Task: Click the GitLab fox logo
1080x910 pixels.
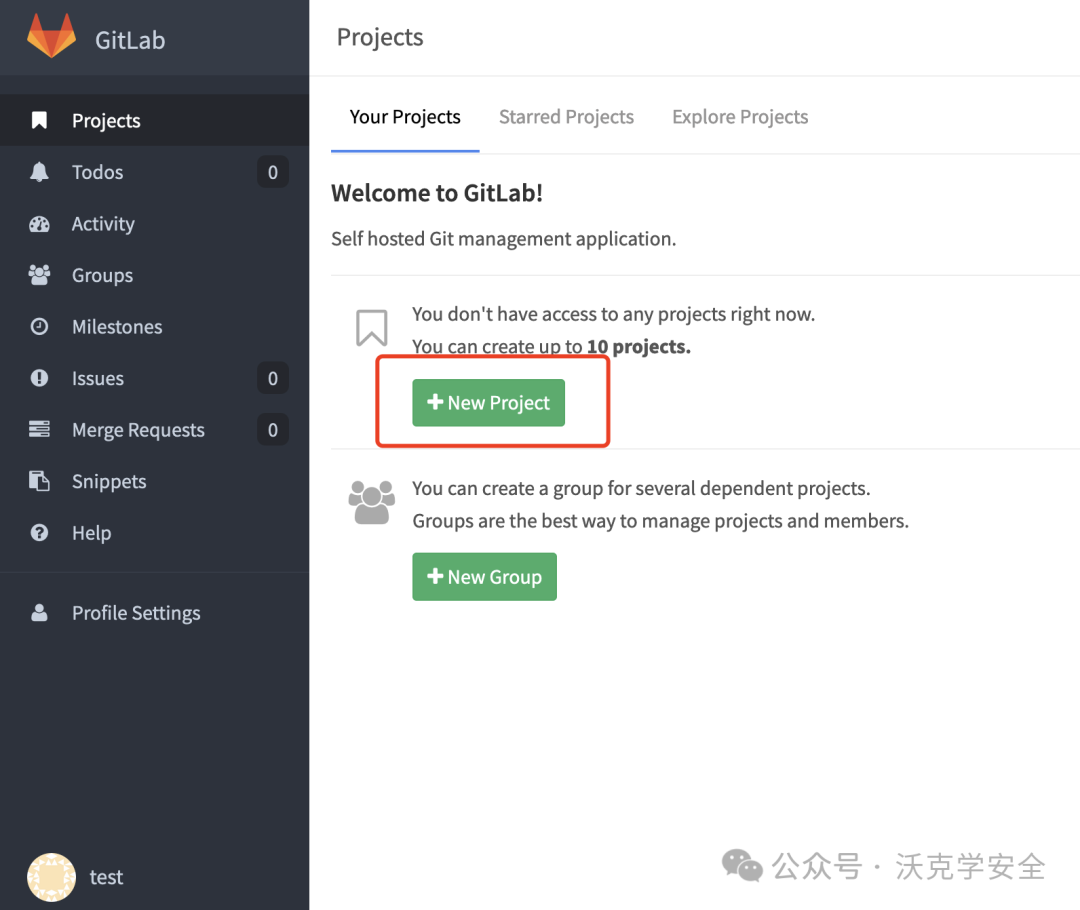Action: click(x=51, y=36)
